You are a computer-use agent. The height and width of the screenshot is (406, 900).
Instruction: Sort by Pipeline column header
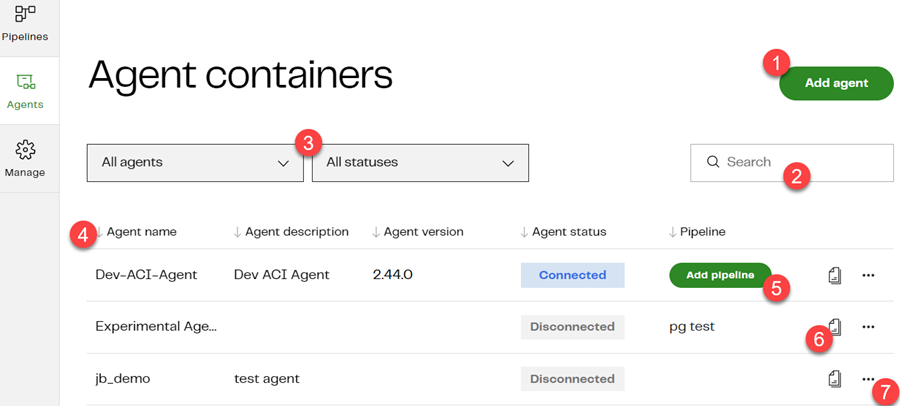click(x=697, y=232)
